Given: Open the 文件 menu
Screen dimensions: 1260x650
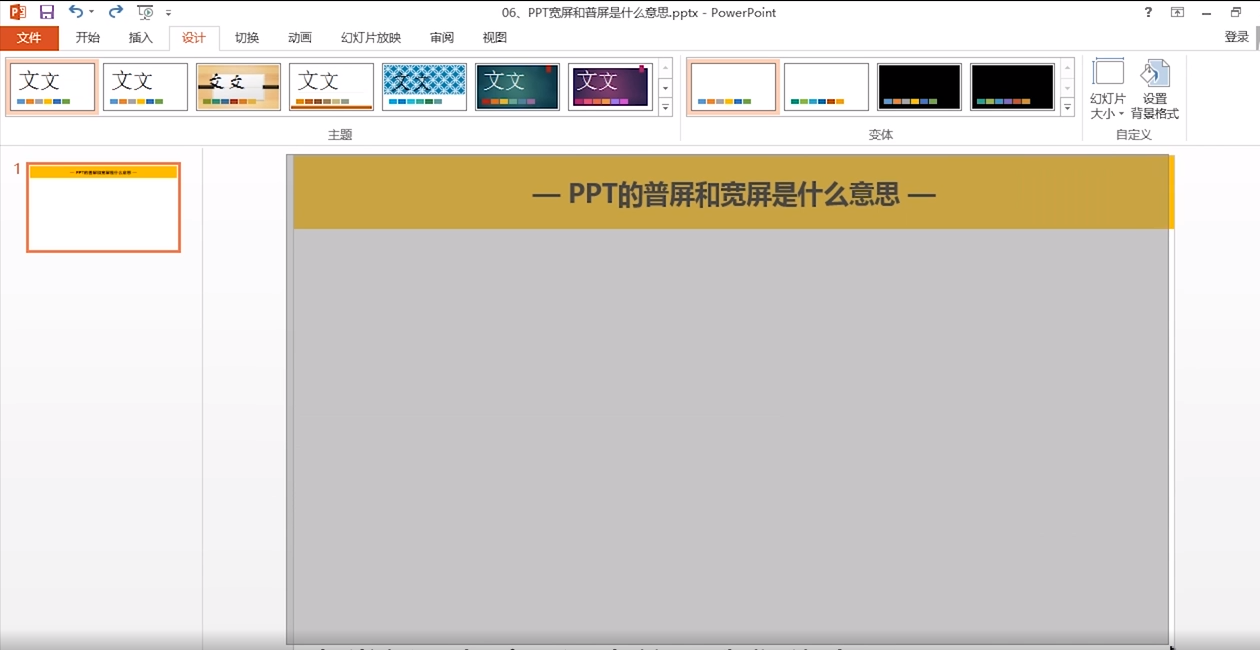Looking at the screenshot, I should pyautogui.click(x=29, y=38).
